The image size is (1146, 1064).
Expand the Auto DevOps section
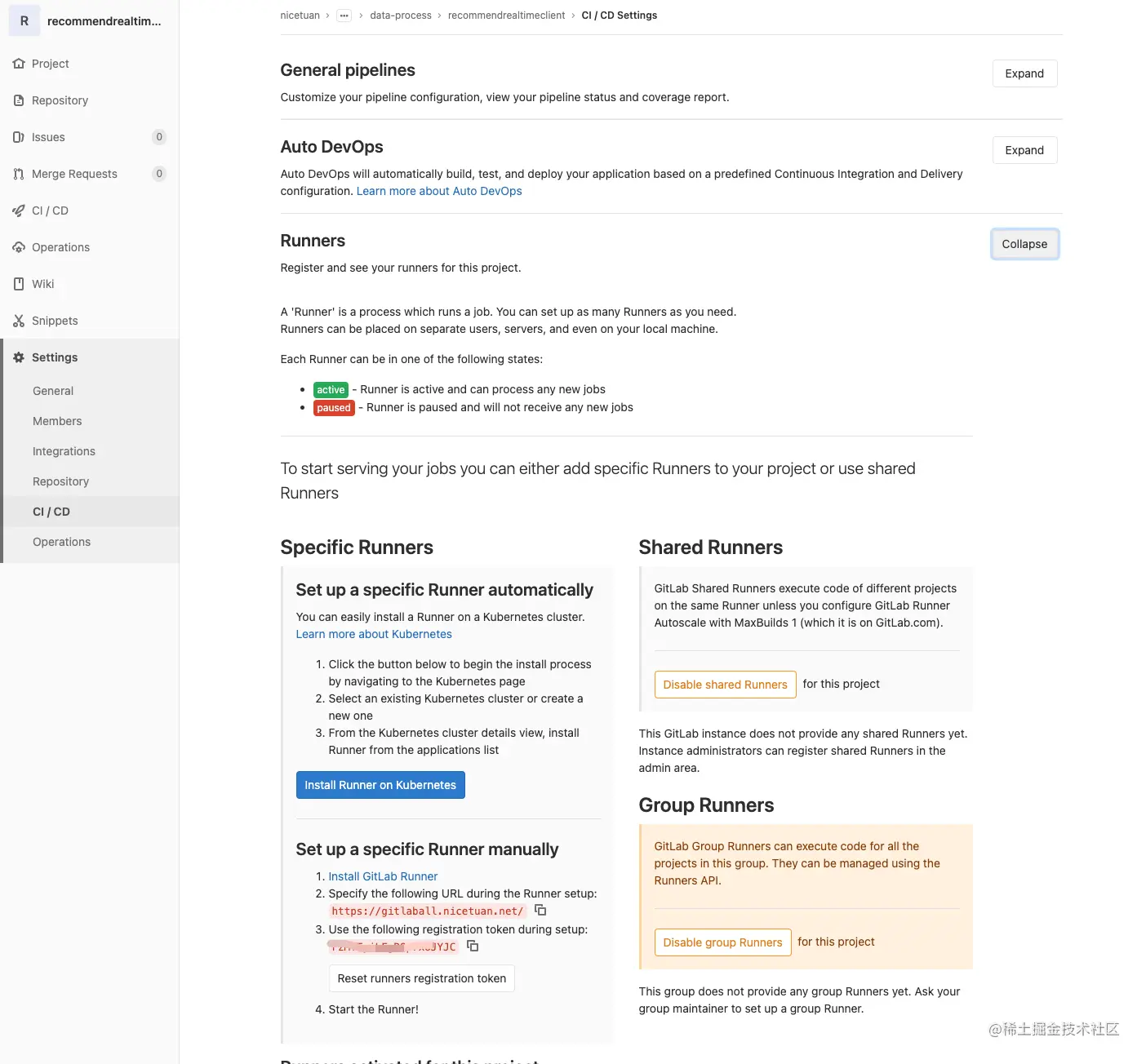point(1024,150)
